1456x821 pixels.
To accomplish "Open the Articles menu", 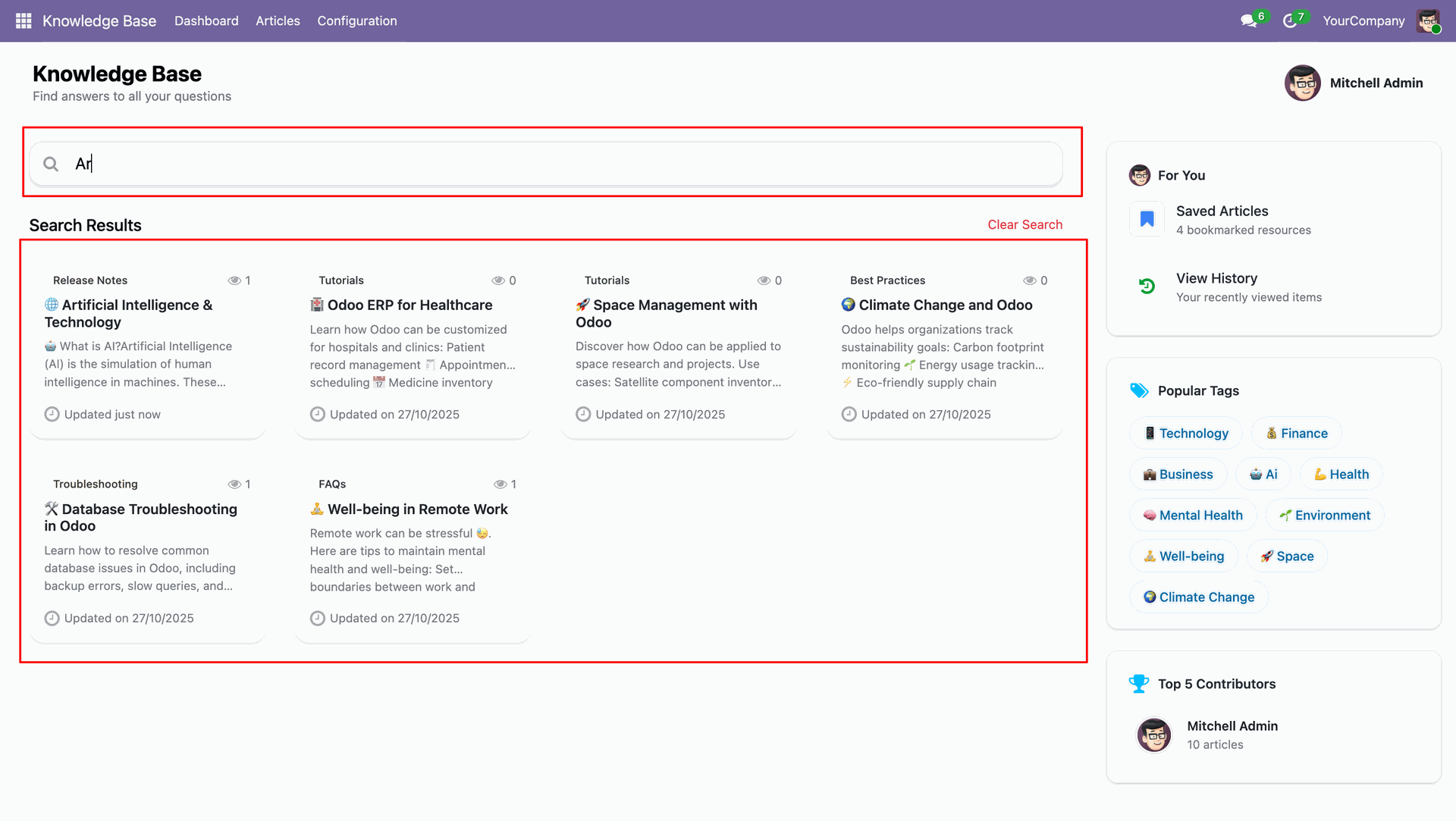I will tap(278, 20).
